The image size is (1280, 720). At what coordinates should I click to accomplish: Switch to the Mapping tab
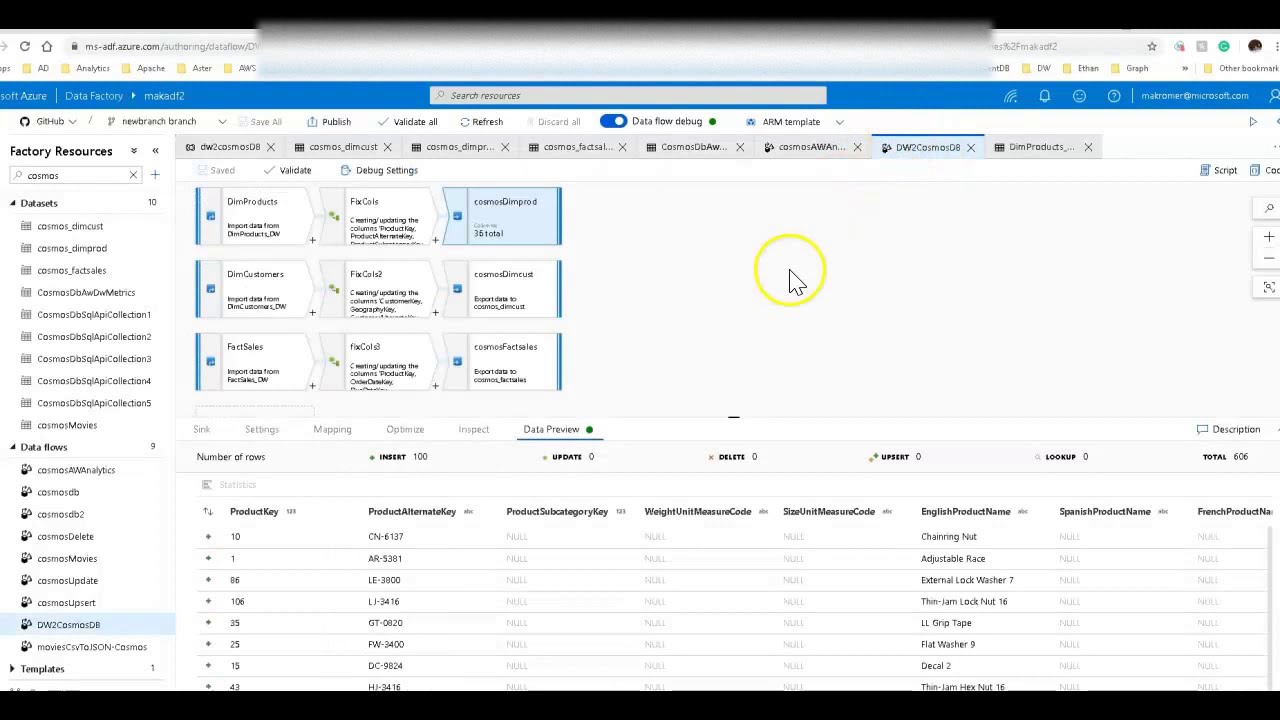(332, 429)
